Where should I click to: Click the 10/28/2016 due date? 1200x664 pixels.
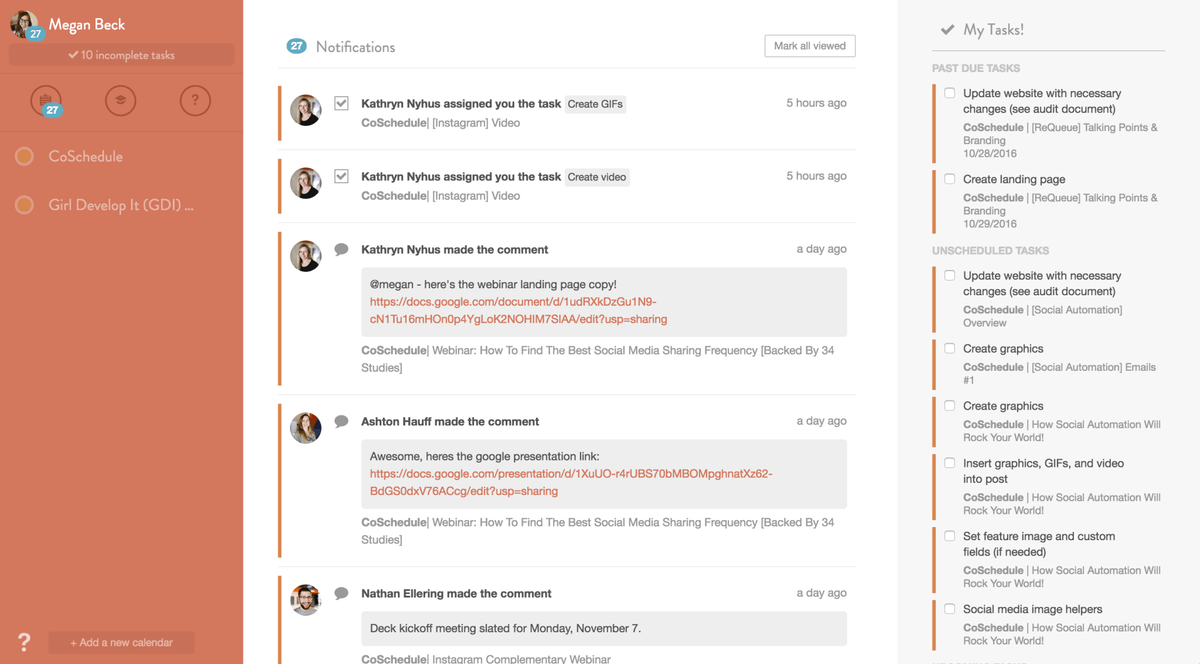[x=990, y=154]
